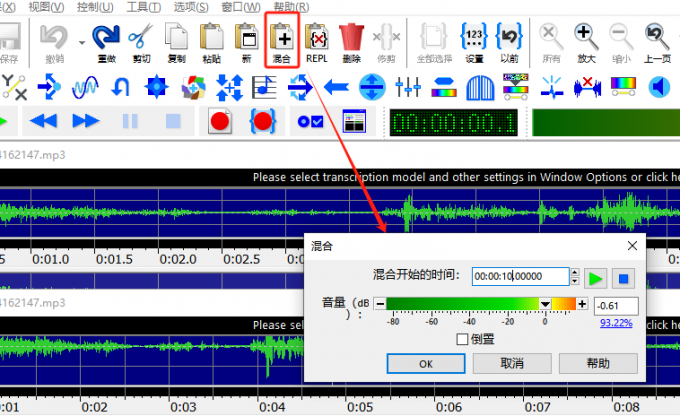Click the mix start time input field
The width and height of the screenshot is (680, 416).
pyautogui.click(x=519, y=277)
